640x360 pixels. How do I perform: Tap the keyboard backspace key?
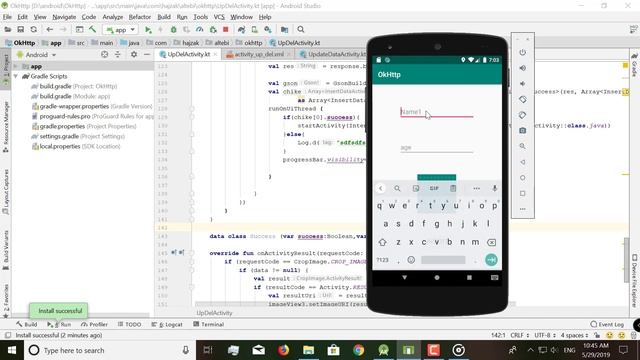click(491, 242)
